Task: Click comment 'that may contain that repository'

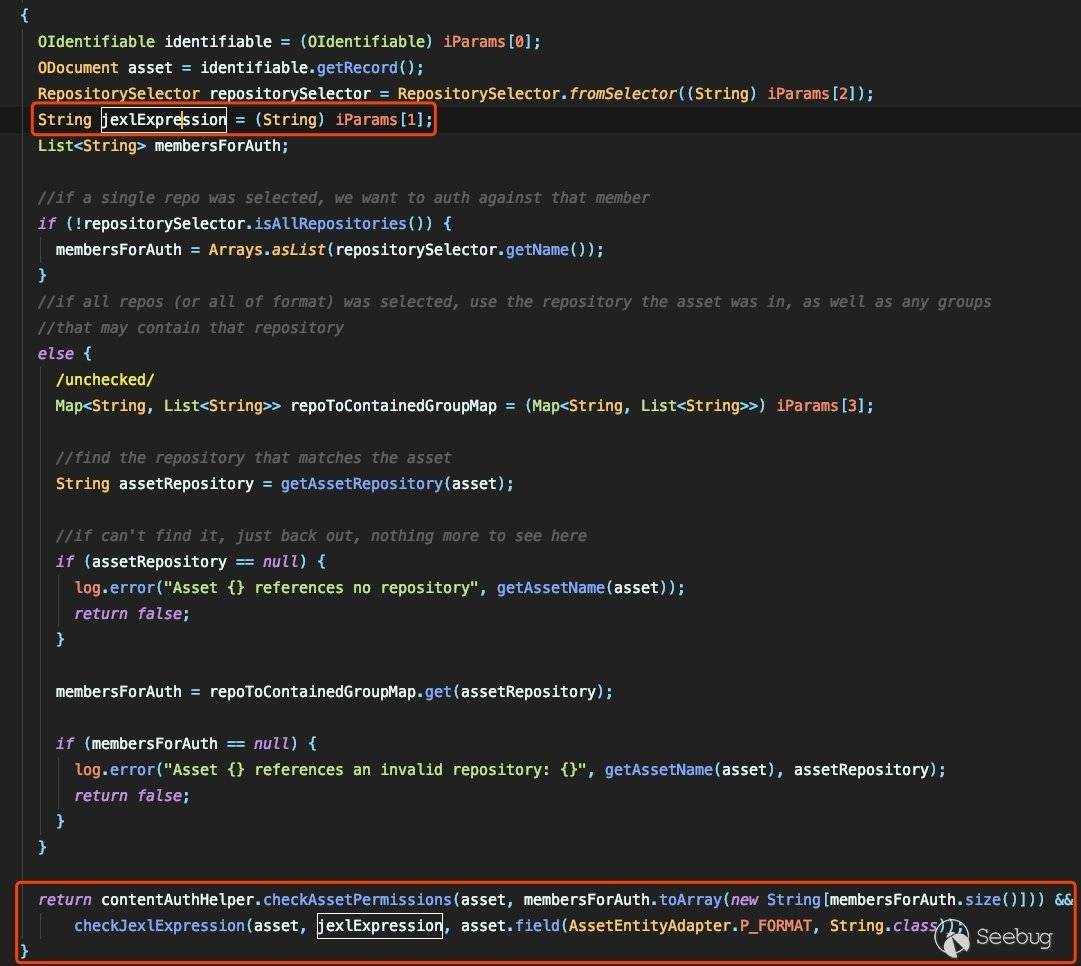Action: [x=190, y=328]
